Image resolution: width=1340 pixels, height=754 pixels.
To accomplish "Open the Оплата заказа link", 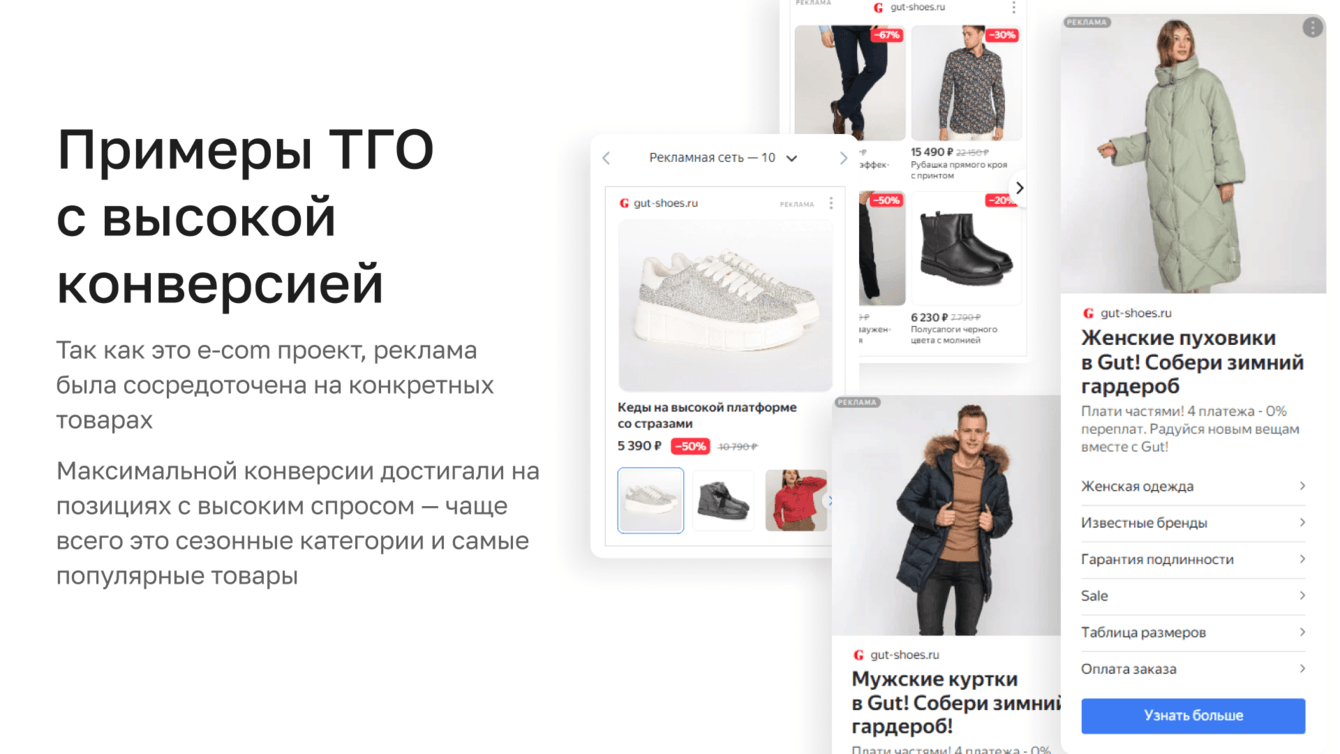I will [x=1193, y=669].
